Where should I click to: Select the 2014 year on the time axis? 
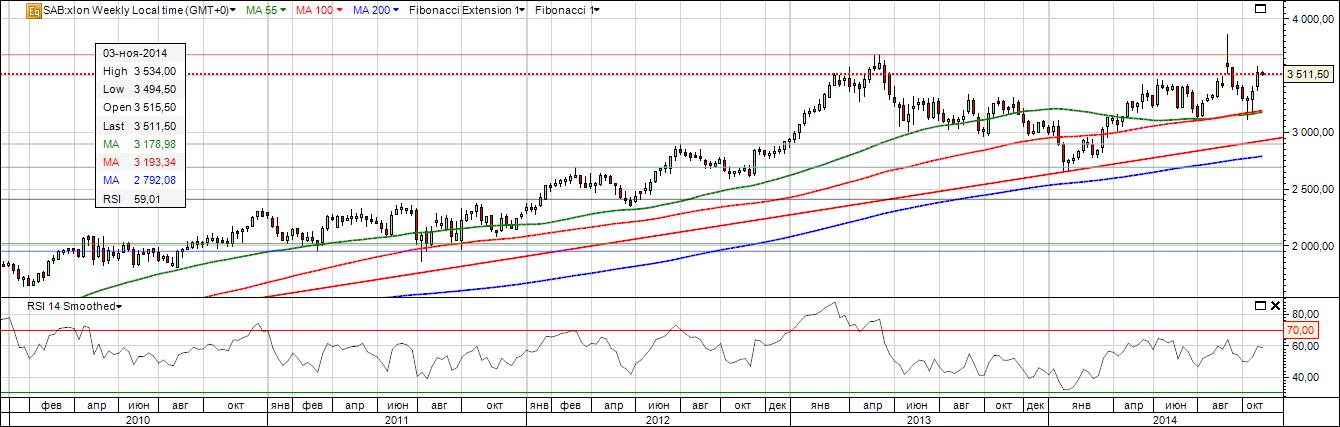(1164, 420)
